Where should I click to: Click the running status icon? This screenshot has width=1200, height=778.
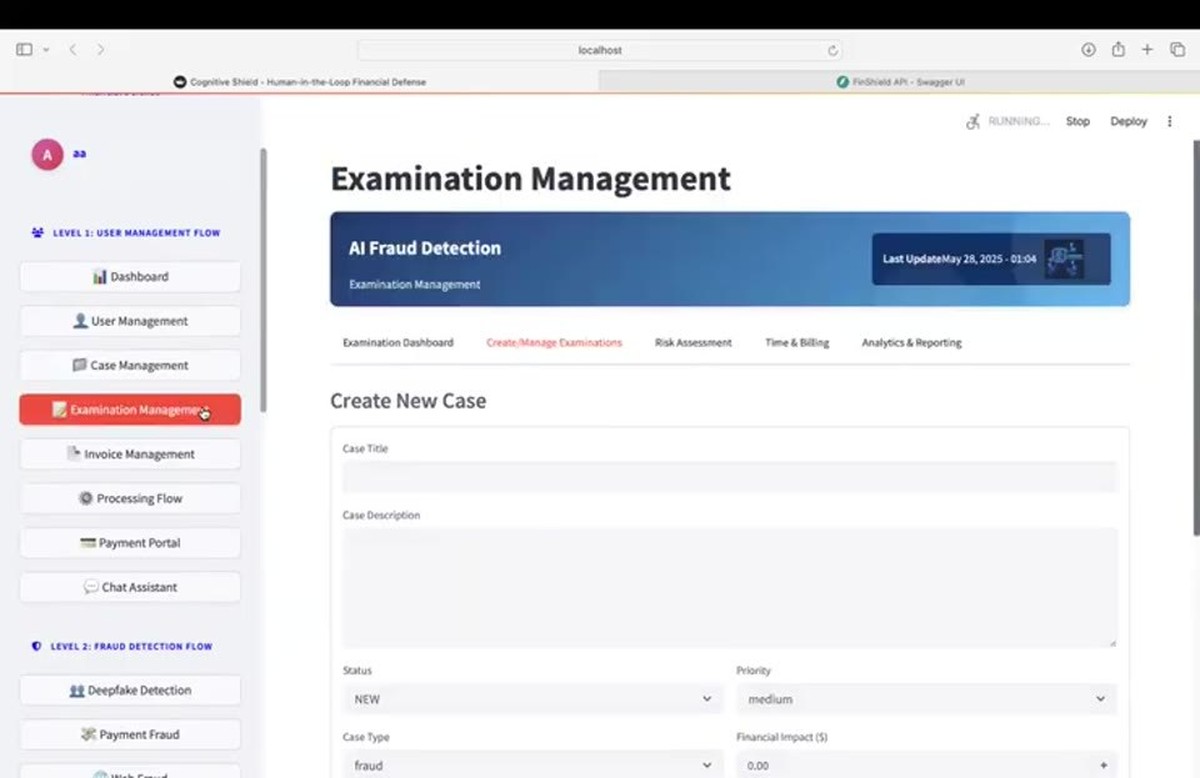pos(972,121)
